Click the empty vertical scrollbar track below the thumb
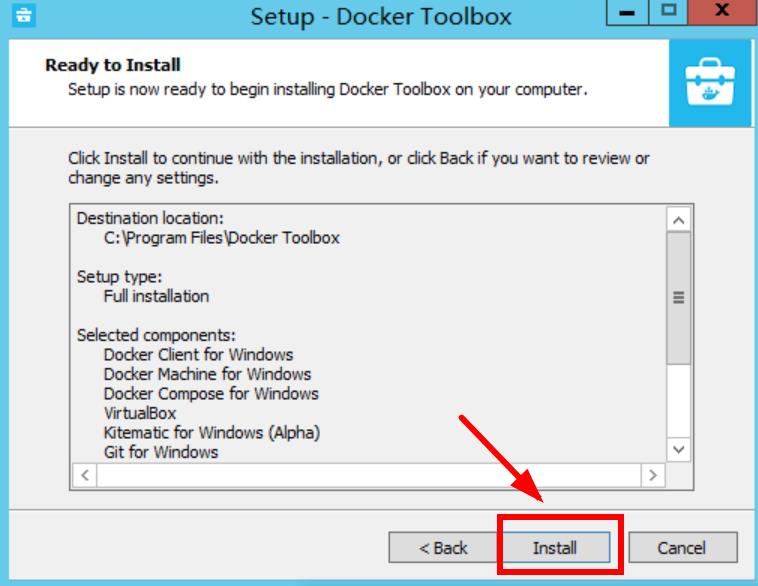This screenshot has height=586, width=758. tap(678, 401)
